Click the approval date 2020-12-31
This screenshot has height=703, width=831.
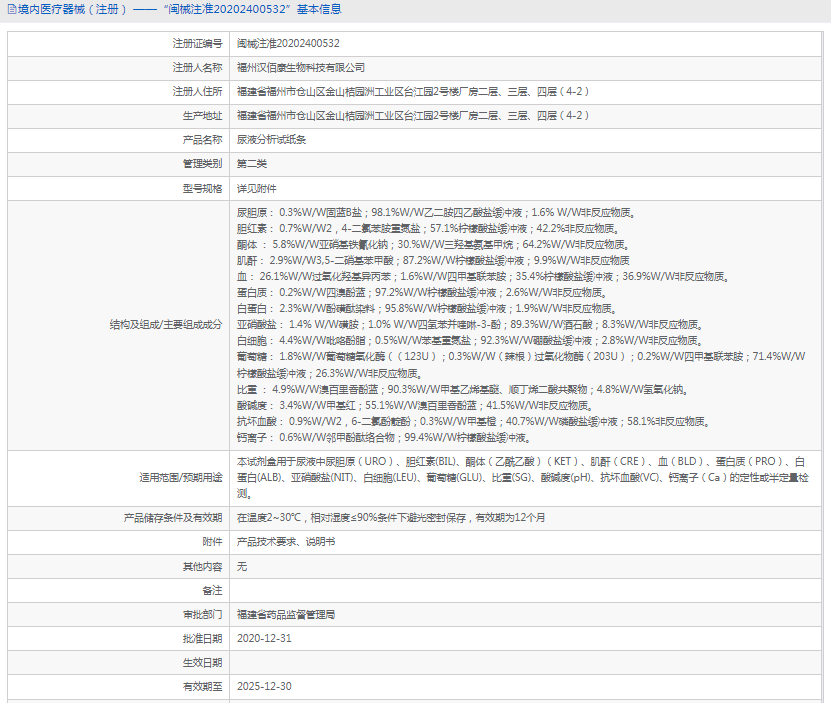(x=264, y=638)
